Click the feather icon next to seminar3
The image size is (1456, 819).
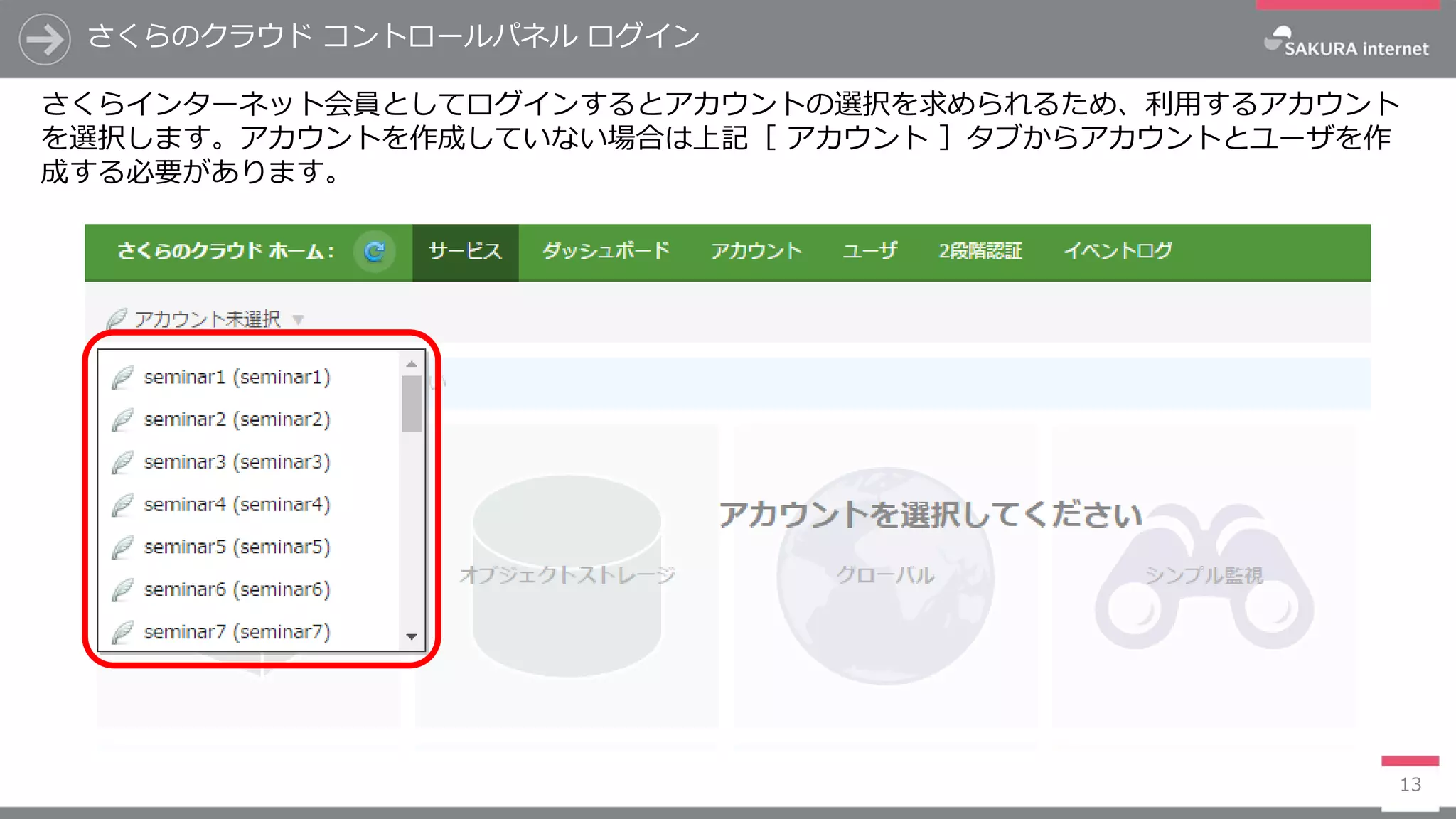(122, 463)
